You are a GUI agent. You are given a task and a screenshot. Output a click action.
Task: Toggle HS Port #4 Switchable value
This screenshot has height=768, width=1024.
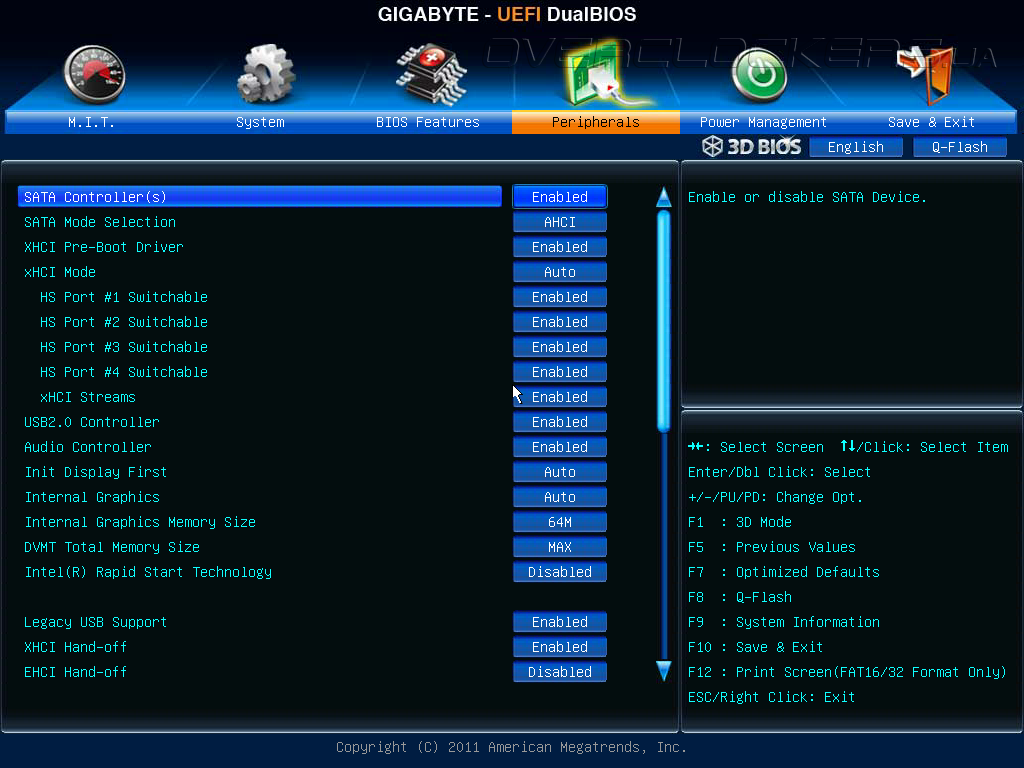point(560,372)
